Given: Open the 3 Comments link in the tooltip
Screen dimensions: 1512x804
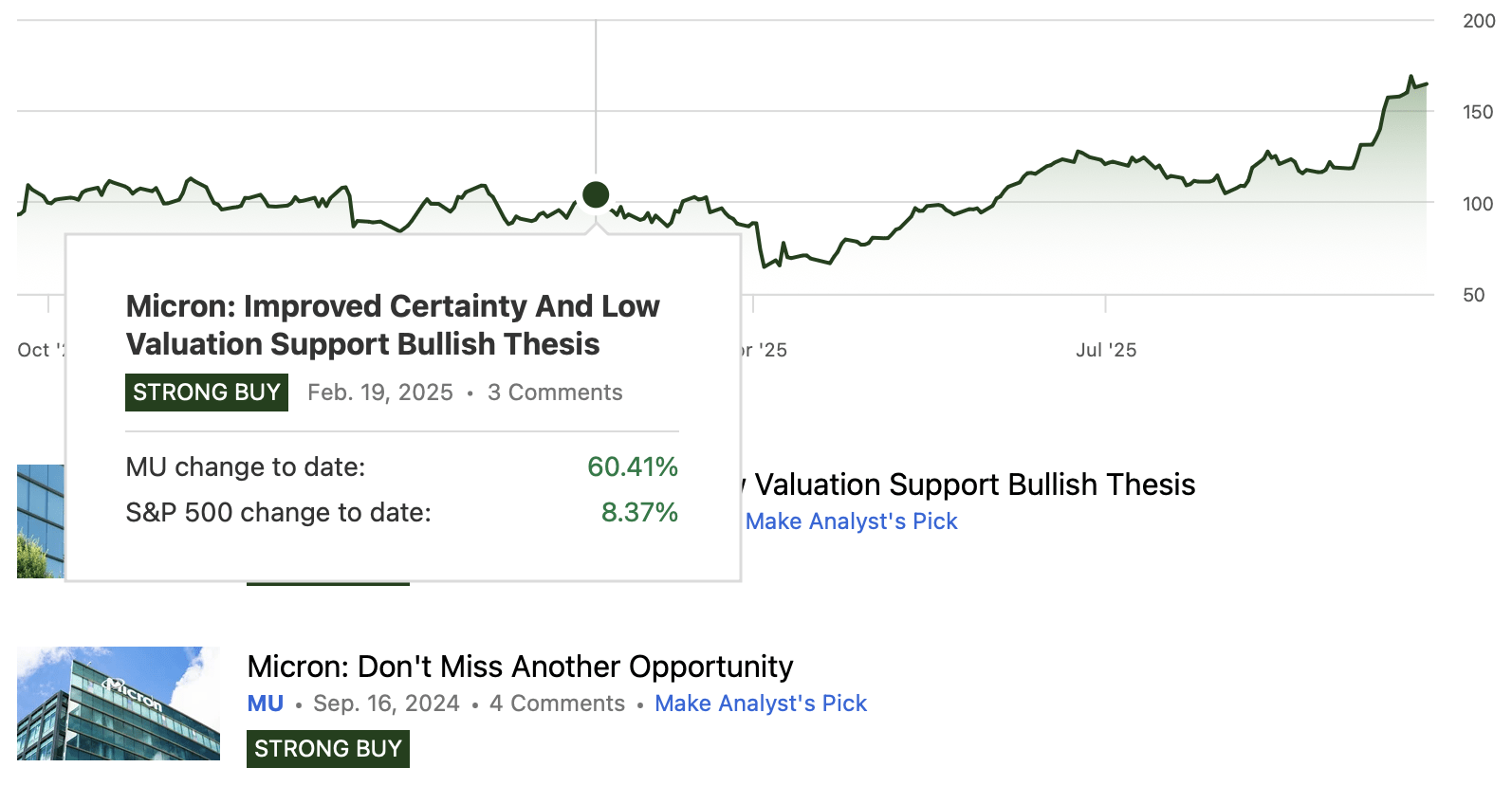Looking at the screenshot, I should pos(554,392).
